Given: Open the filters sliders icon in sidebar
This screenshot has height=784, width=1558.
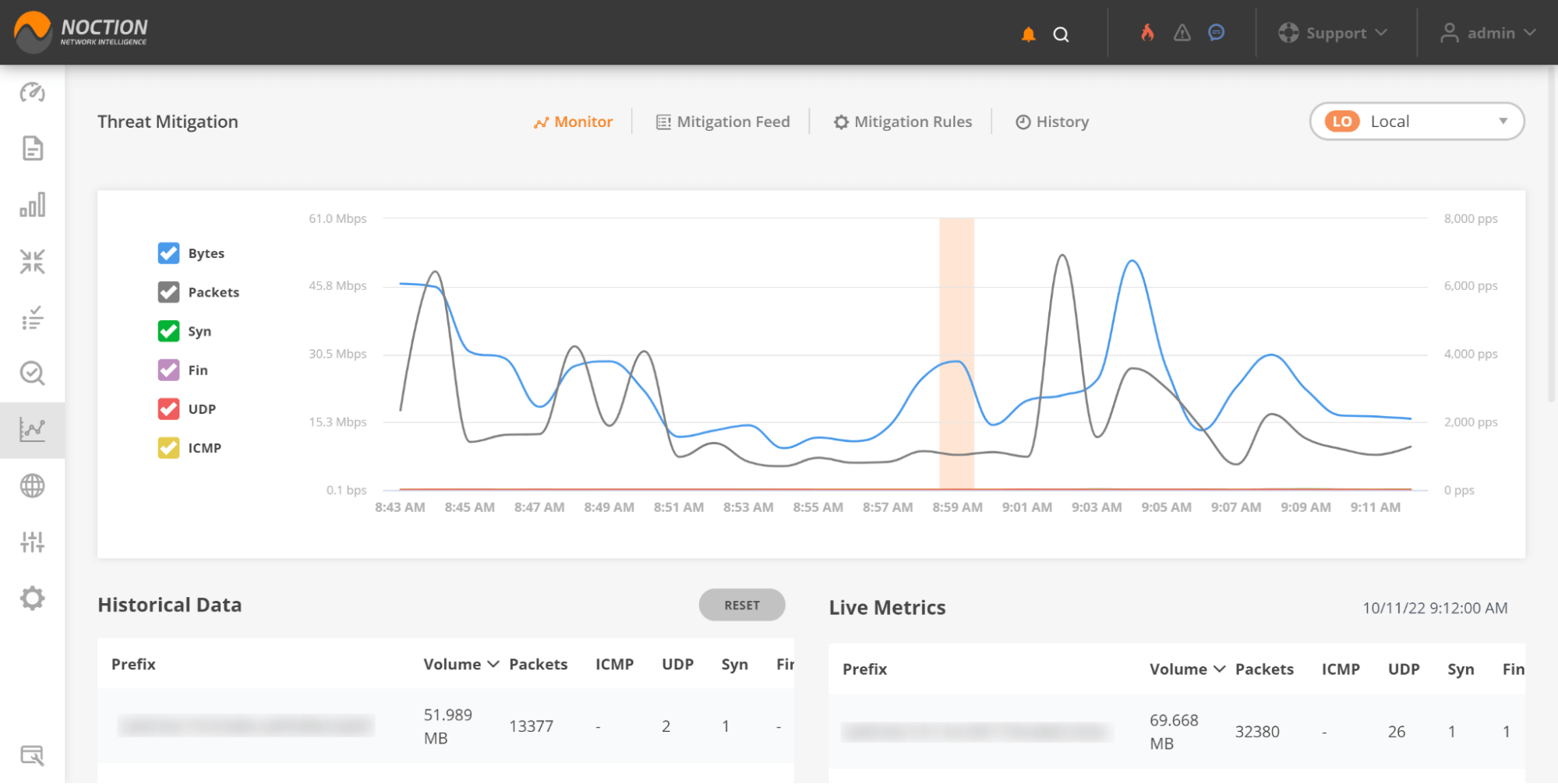Looking at the screenshot, I should click(32, 542).
